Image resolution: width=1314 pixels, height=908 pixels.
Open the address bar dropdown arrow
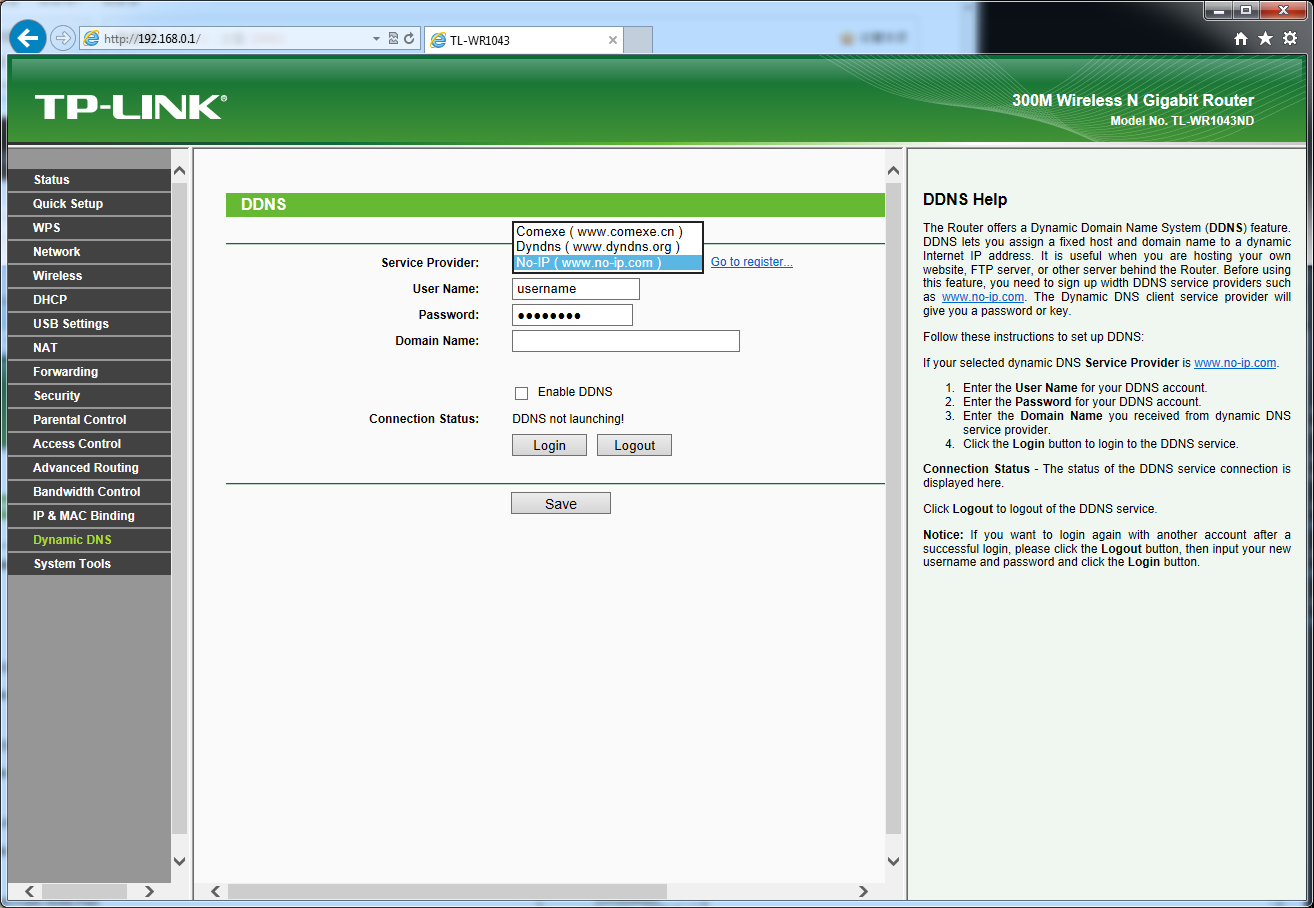coord(376,39)
